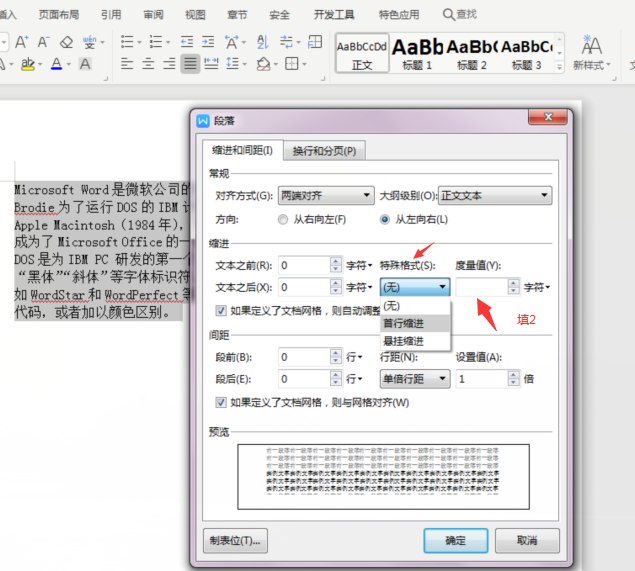Screen dimensions: 635x571
Task: Open line spacing tool in ribbon
Action: (x=232, y=64)
